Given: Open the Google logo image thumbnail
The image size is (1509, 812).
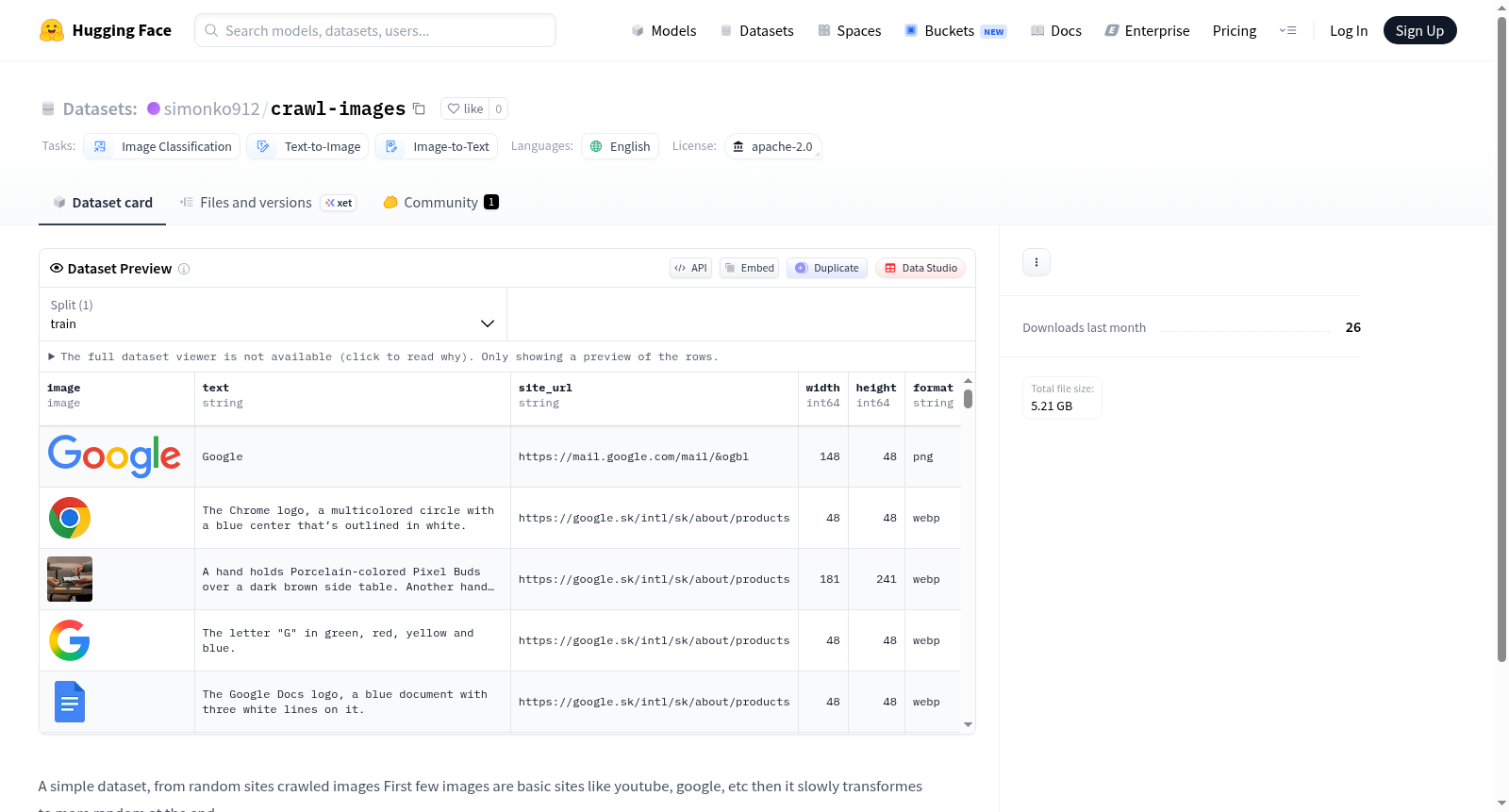Looking at the screenshot, I should 114,456.
